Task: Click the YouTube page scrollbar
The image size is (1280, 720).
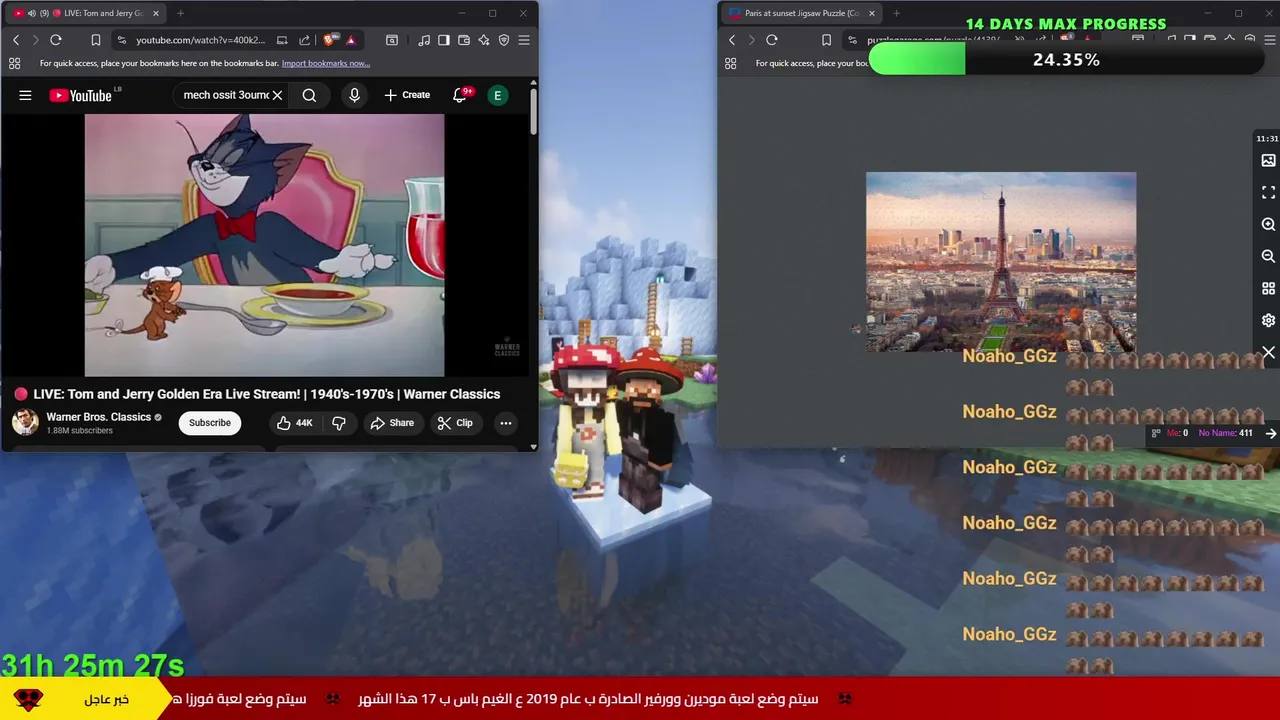Action: click(x=534, y=112)
